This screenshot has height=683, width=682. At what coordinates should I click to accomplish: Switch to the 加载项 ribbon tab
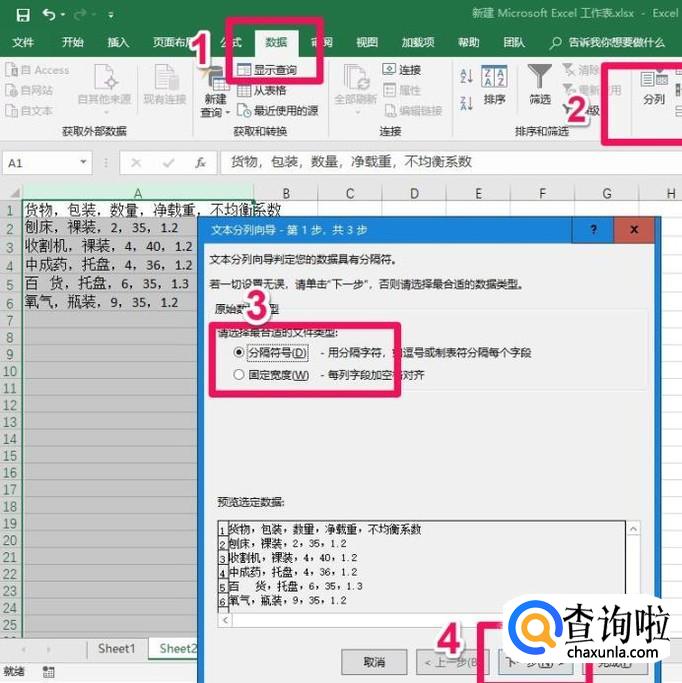418,42
